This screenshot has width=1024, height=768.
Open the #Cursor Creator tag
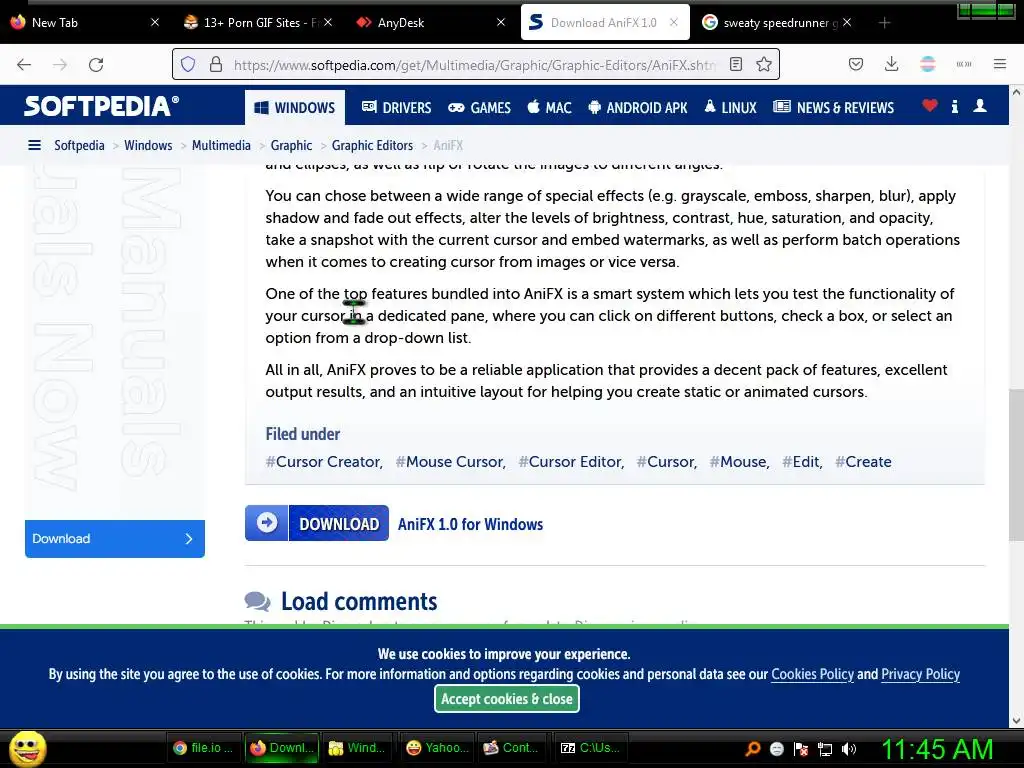pos(324,462)
